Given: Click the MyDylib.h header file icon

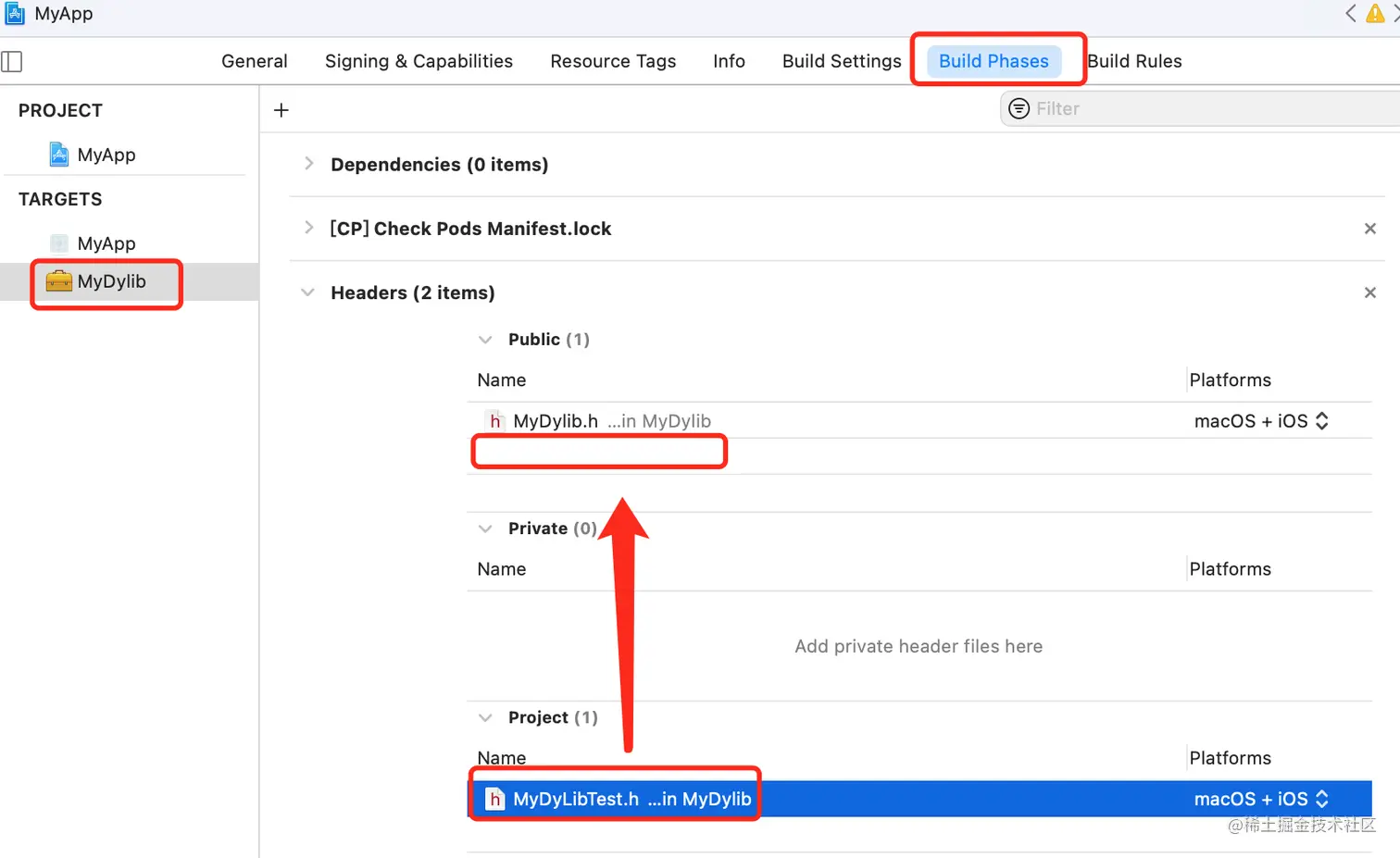Looking at the screenshot, I should (x=495, y=421).
